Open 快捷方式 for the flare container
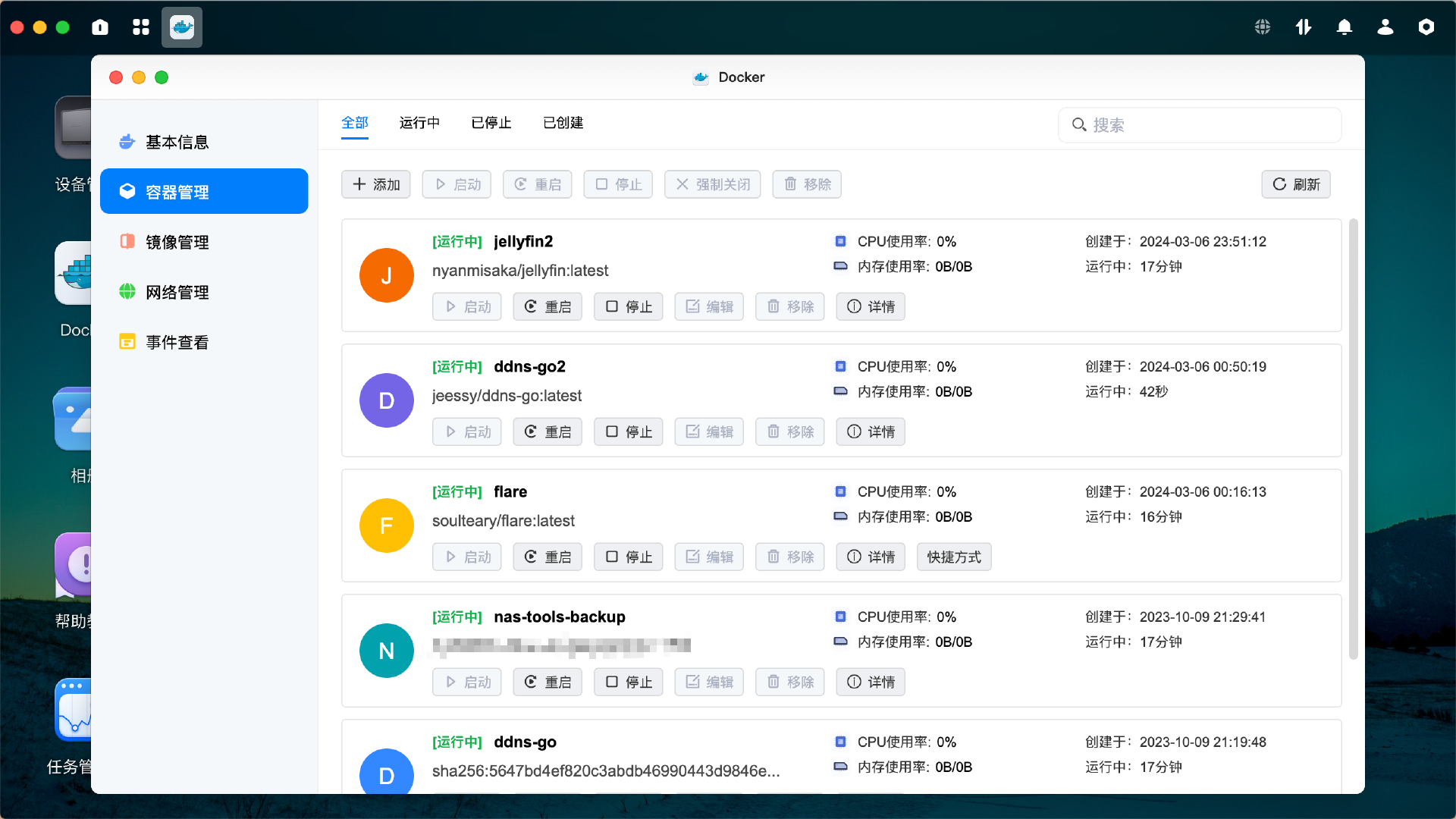The image size is (1456, 819). point(953,557)
